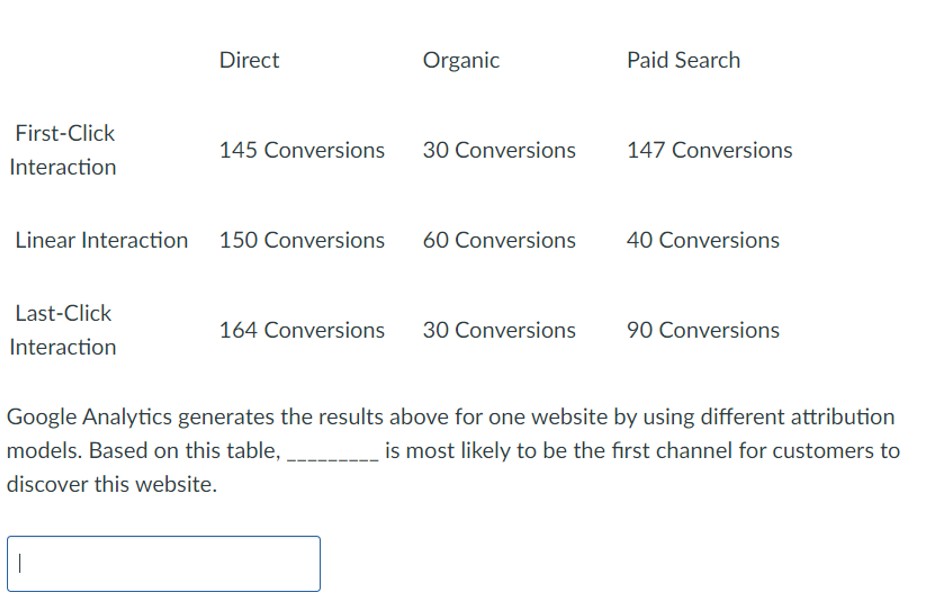
Task: Select the 60 Conversions cell
Action: pyautogui.click(x=498, y=240)
